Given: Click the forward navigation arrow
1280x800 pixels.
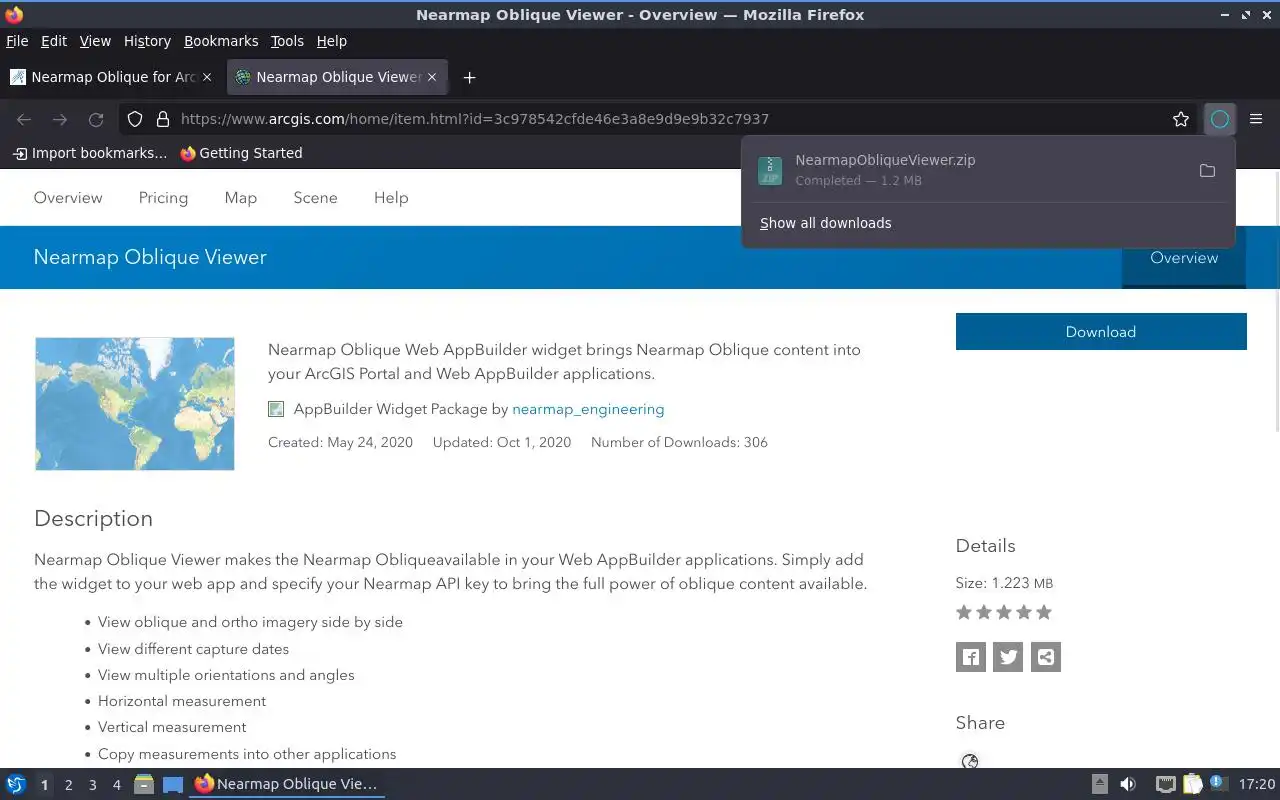Looking at the screenshot, I should point(60,119).
